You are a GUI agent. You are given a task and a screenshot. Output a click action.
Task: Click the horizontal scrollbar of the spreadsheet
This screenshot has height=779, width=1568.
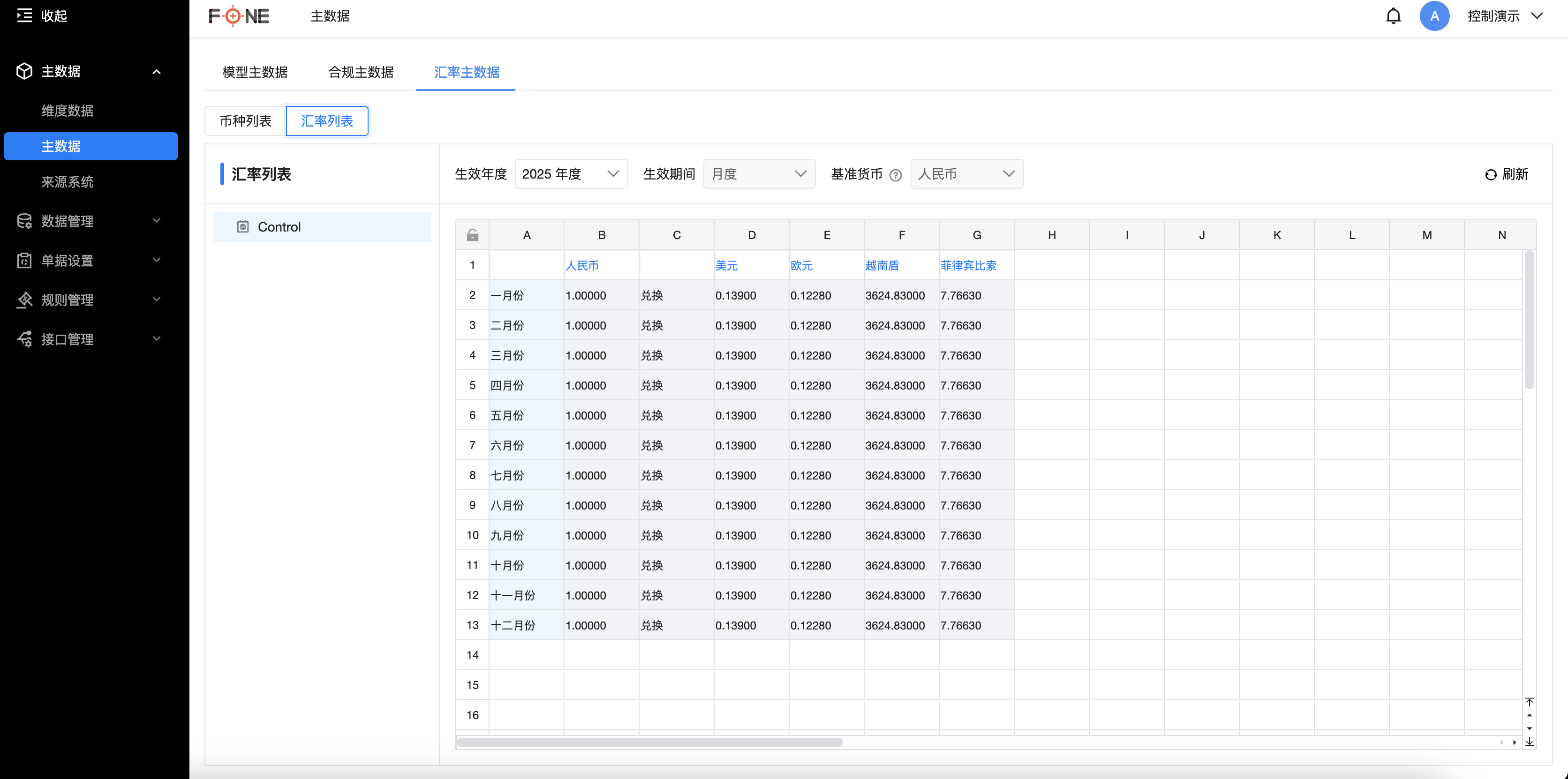[649, 742]
